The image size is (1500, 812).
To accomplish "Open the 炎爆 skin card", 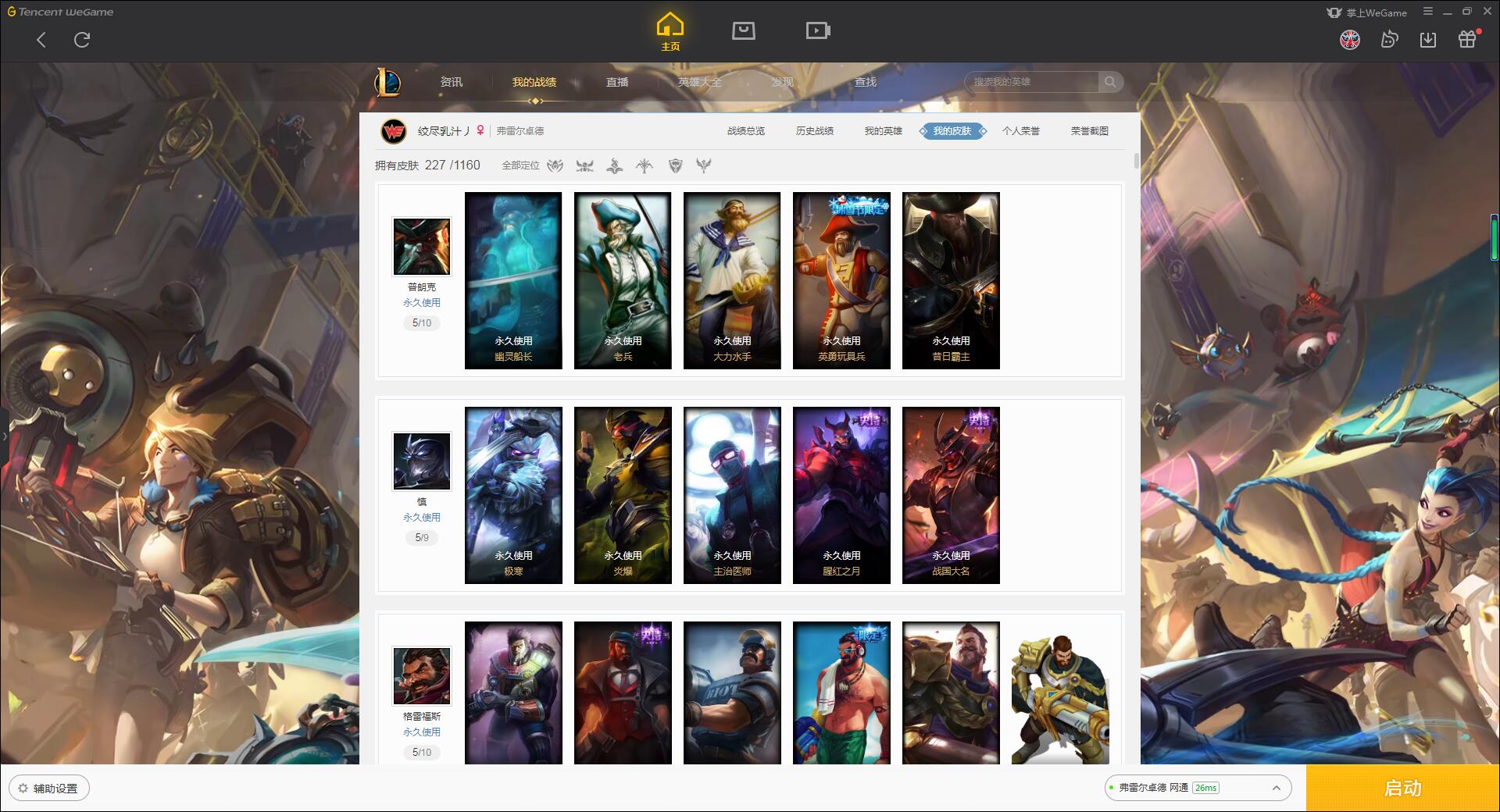I will (x=623, y=495).
